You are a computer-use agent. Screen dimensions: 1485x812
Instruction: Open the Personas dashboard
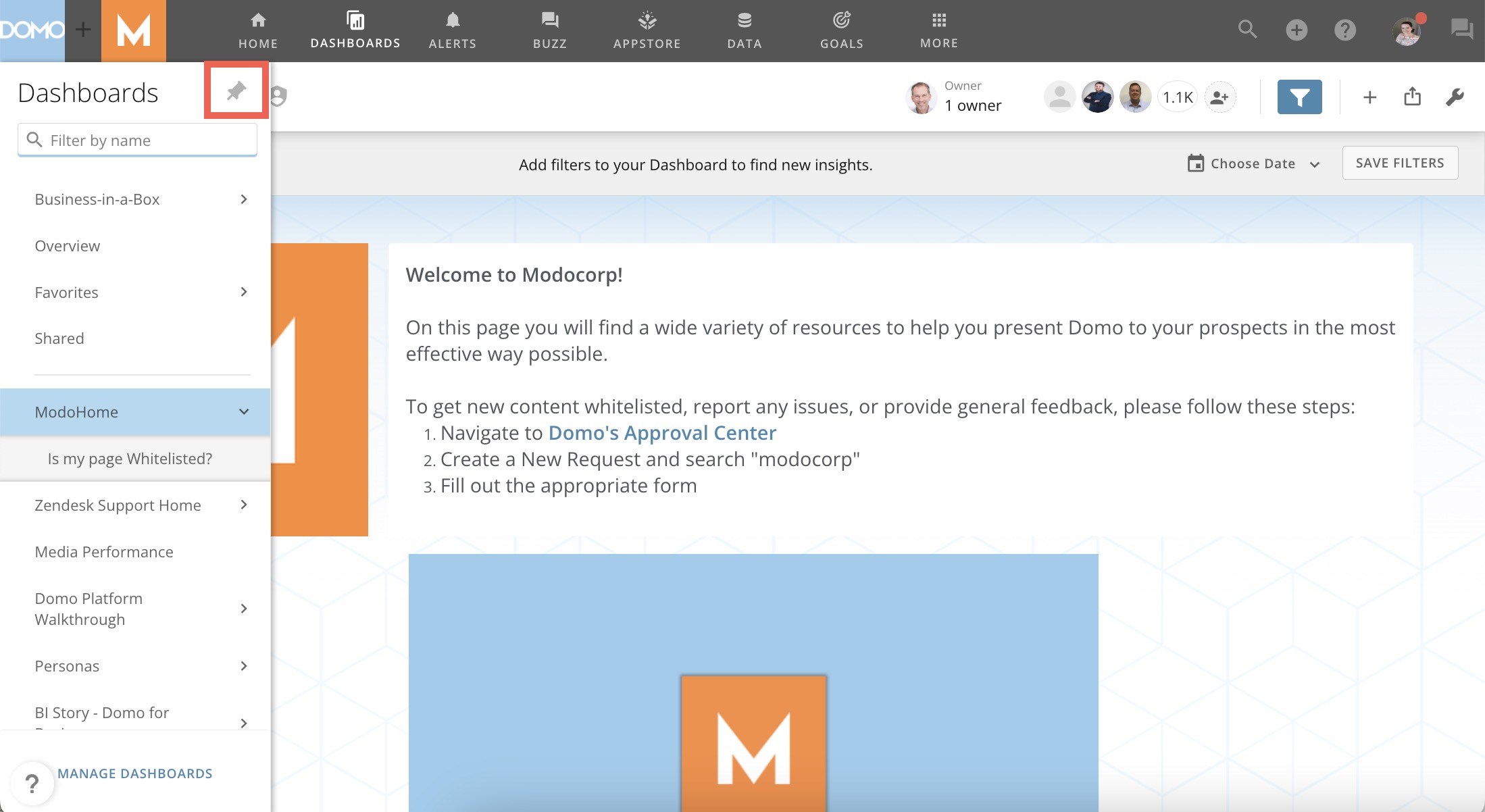click(67, 666)
